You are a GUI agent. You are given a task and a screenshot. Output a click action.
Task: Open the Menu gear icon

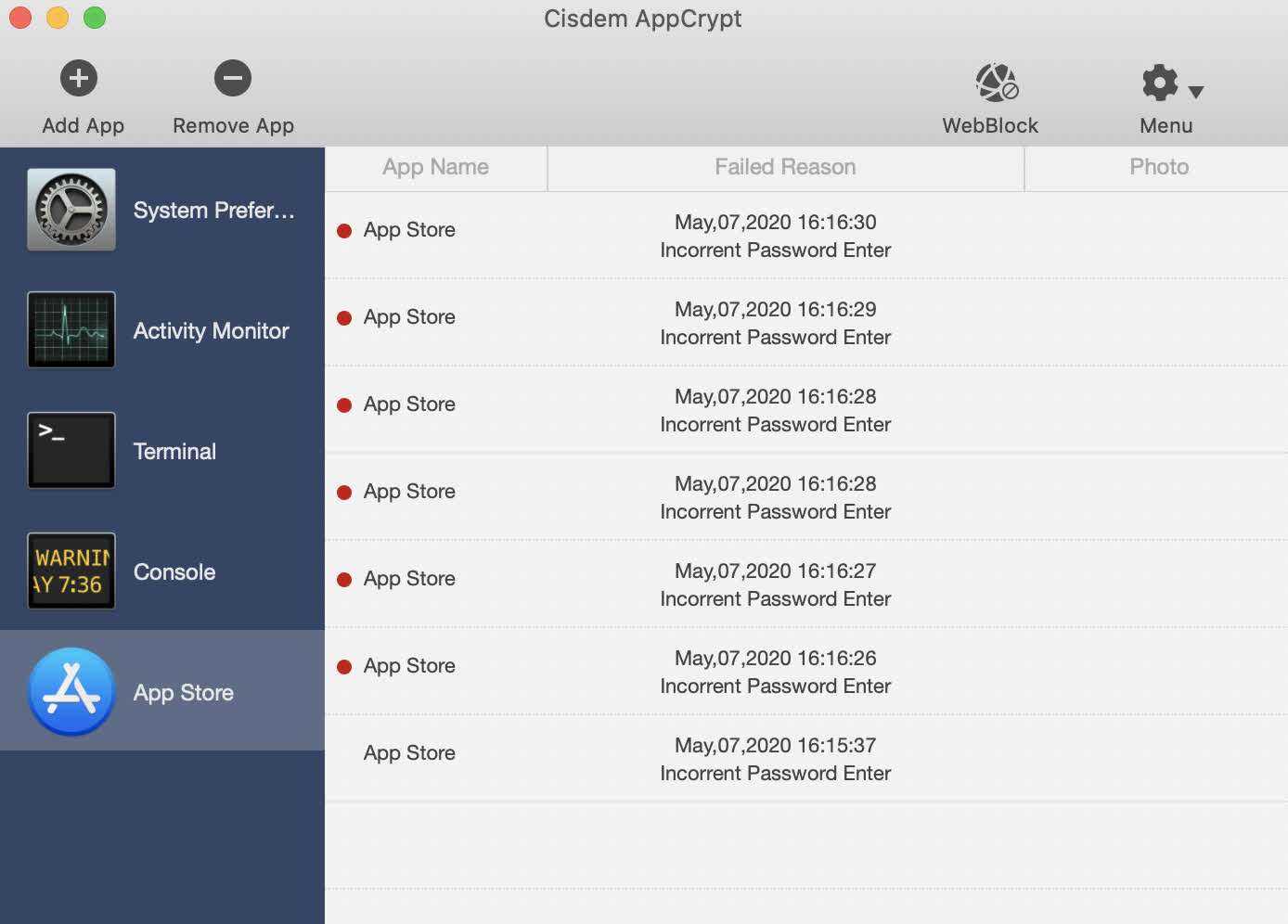pyautogui.click(x=1160, y=83)
